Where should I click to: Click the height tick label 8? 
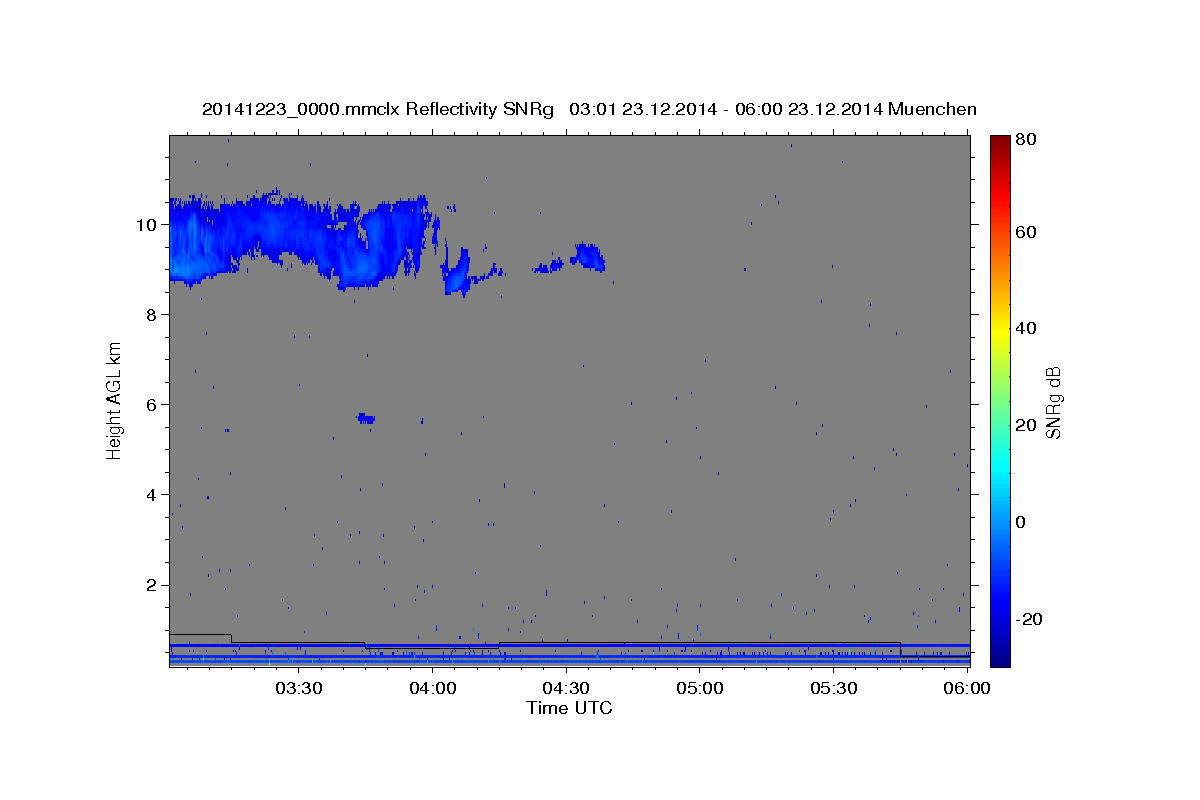point(152,314)
